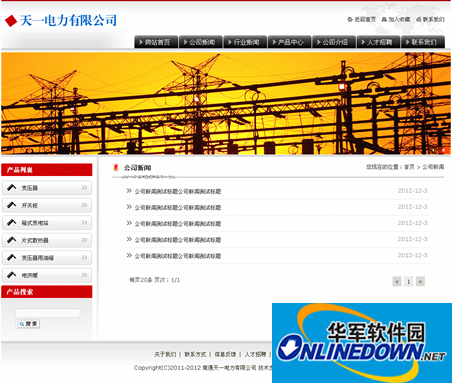The image size is (452, 383).
Task: Open the 公司介绍 navigation tab
Action: click(x=334, y=42)
